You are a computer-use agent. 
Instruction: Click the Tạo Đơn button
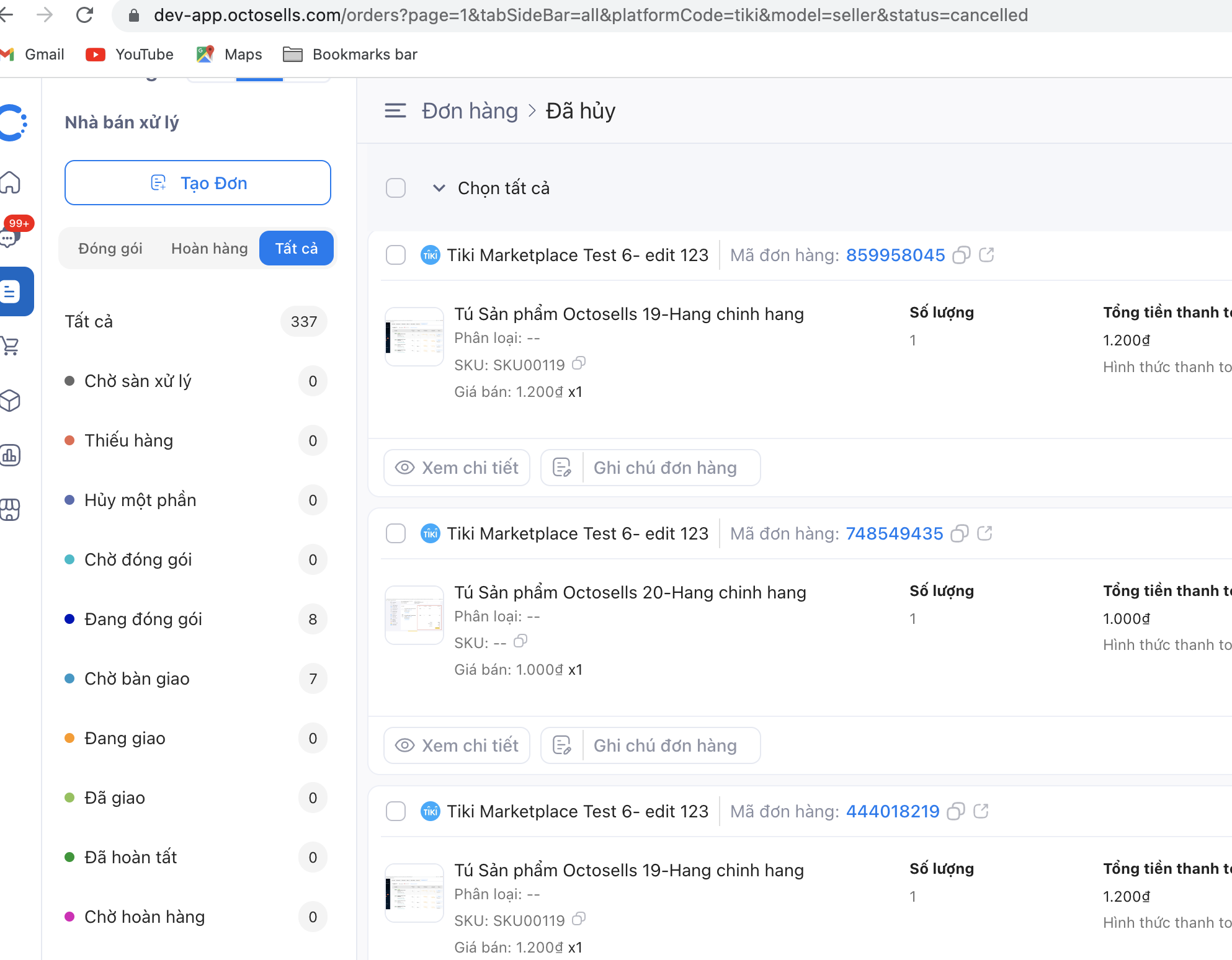click(x=198, y=183)
